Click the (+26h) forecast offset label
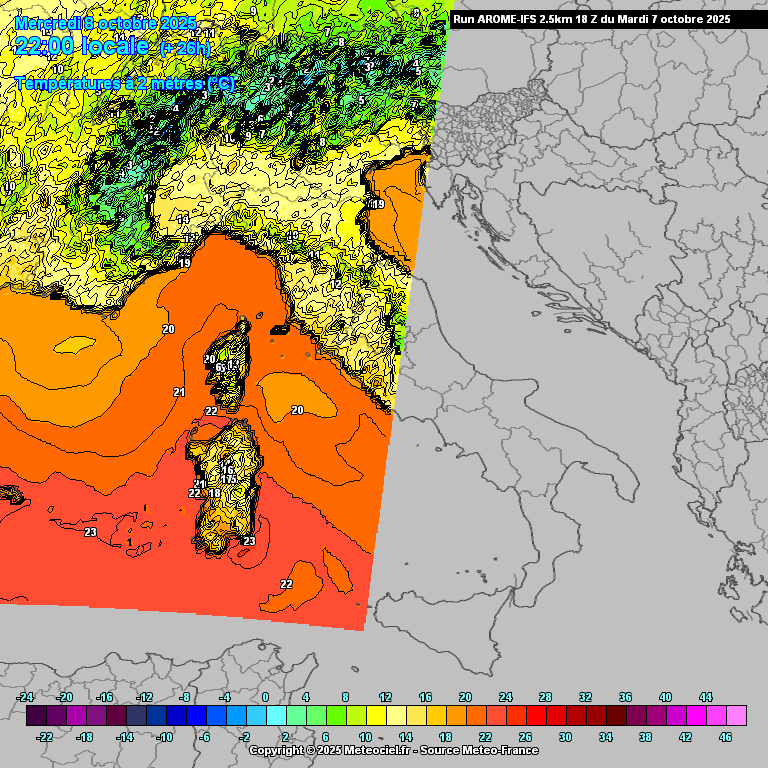The width and height of the screenshot is (768, 768). pos(188,47)
